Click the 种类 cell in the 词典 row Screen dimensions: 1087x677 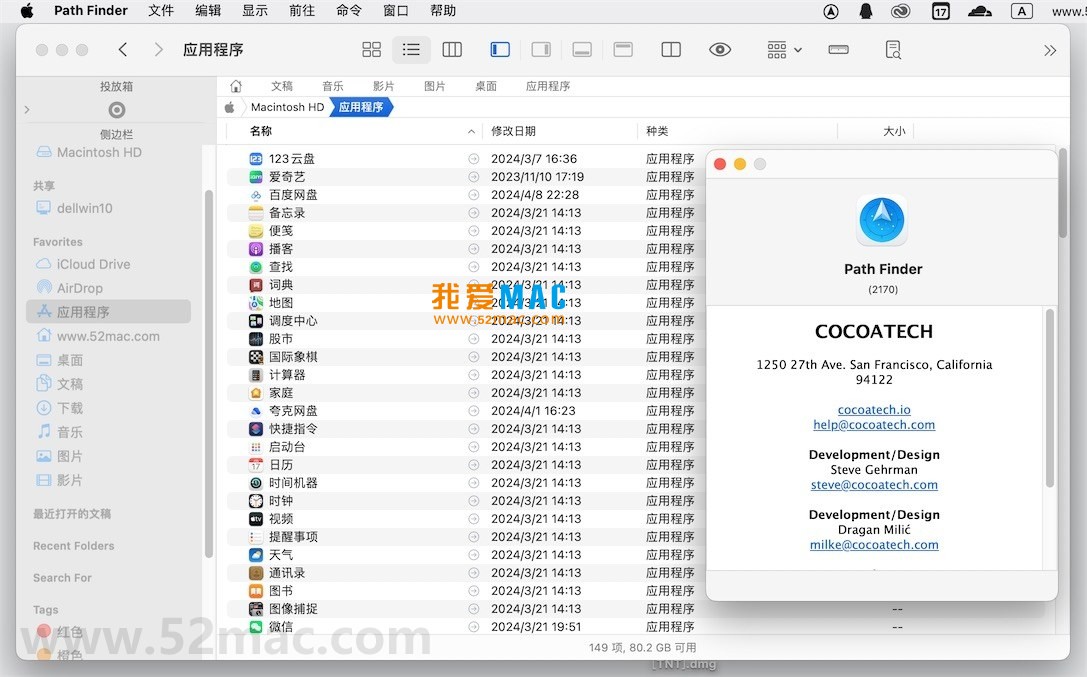click(x=670, y=285)
